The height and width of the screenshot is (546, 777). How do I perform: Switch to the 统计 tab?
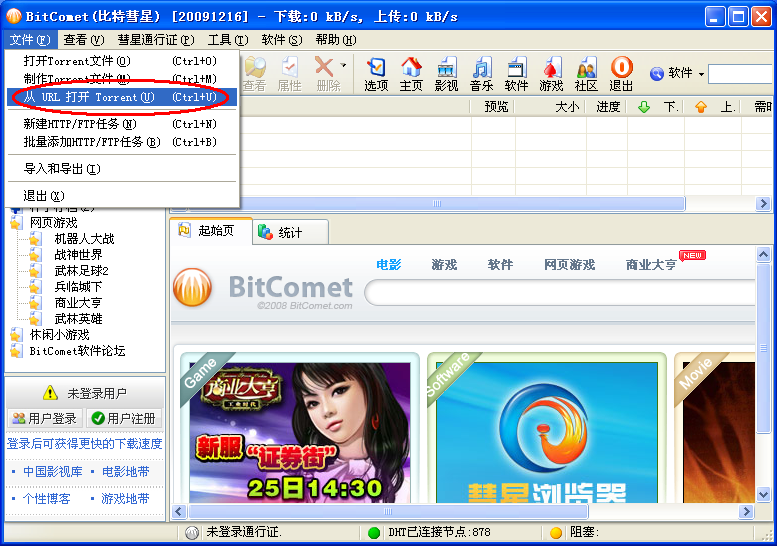tap(290, 232)
